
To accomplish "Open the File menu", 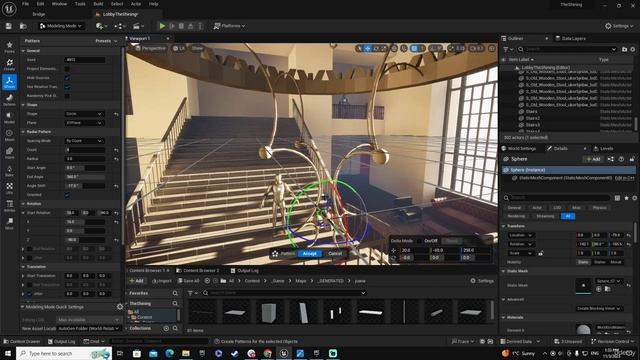I will [25, 4].
